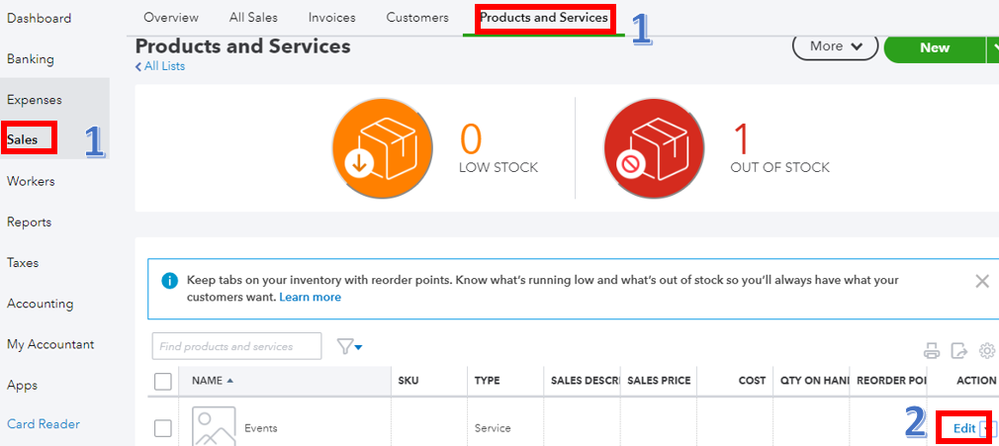
Task: Click the green New button
Action: (934, 47)
